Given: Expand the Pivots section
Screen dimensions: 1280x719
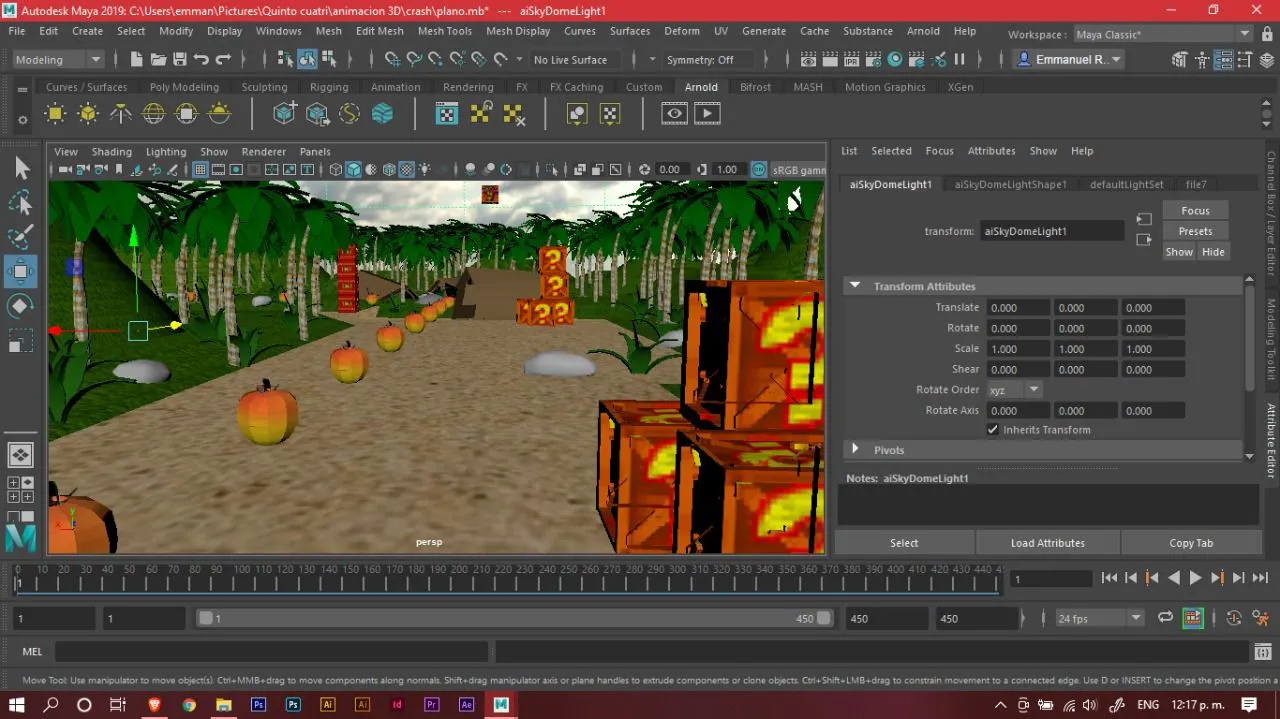Looking at the screenshot, I should [855, 450].
